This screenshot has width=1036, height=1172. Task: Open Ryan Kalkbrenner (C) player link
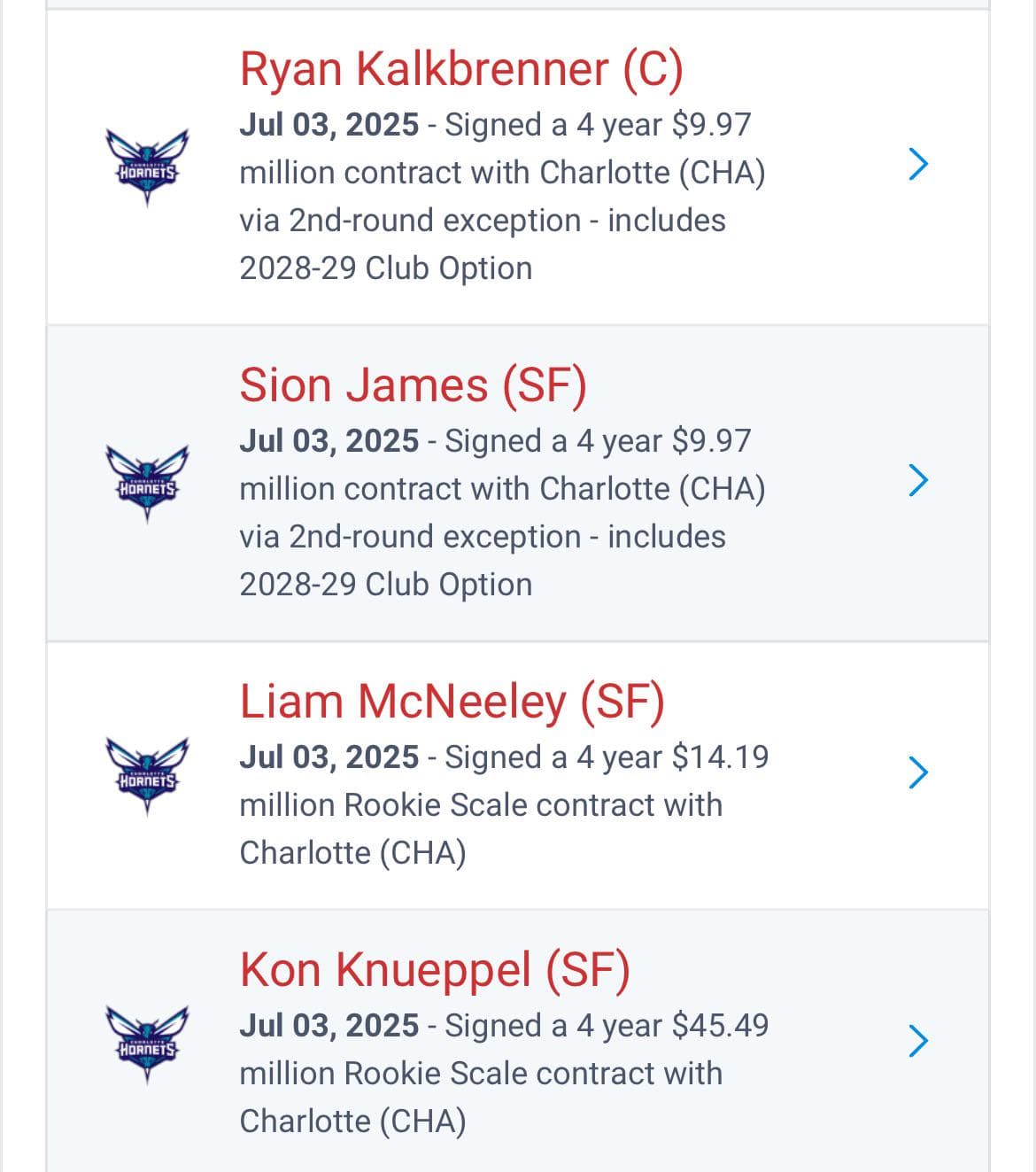(x=461, y=69)
